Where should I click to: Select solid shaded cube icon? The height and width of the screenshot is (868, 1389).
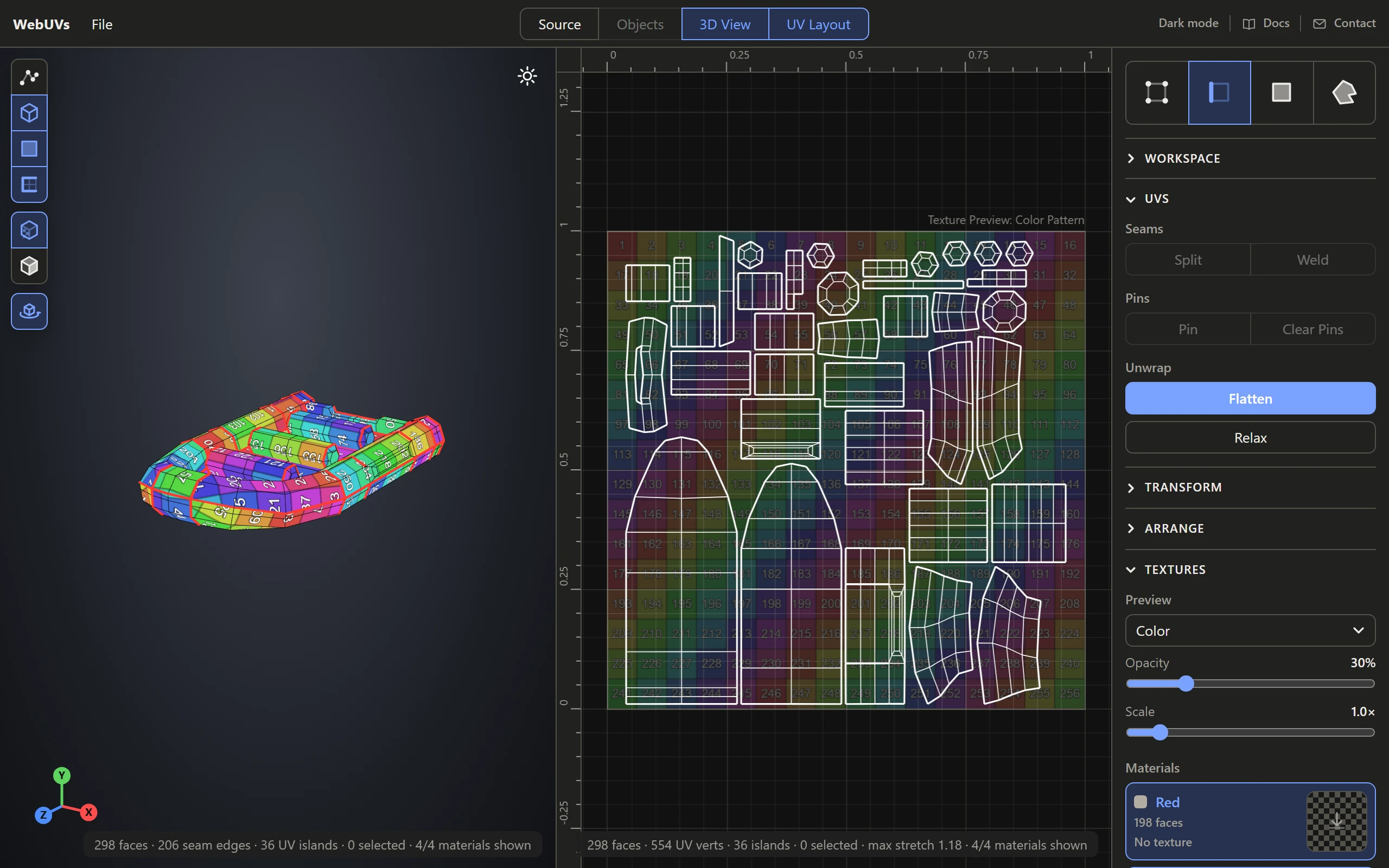(29, 266)
